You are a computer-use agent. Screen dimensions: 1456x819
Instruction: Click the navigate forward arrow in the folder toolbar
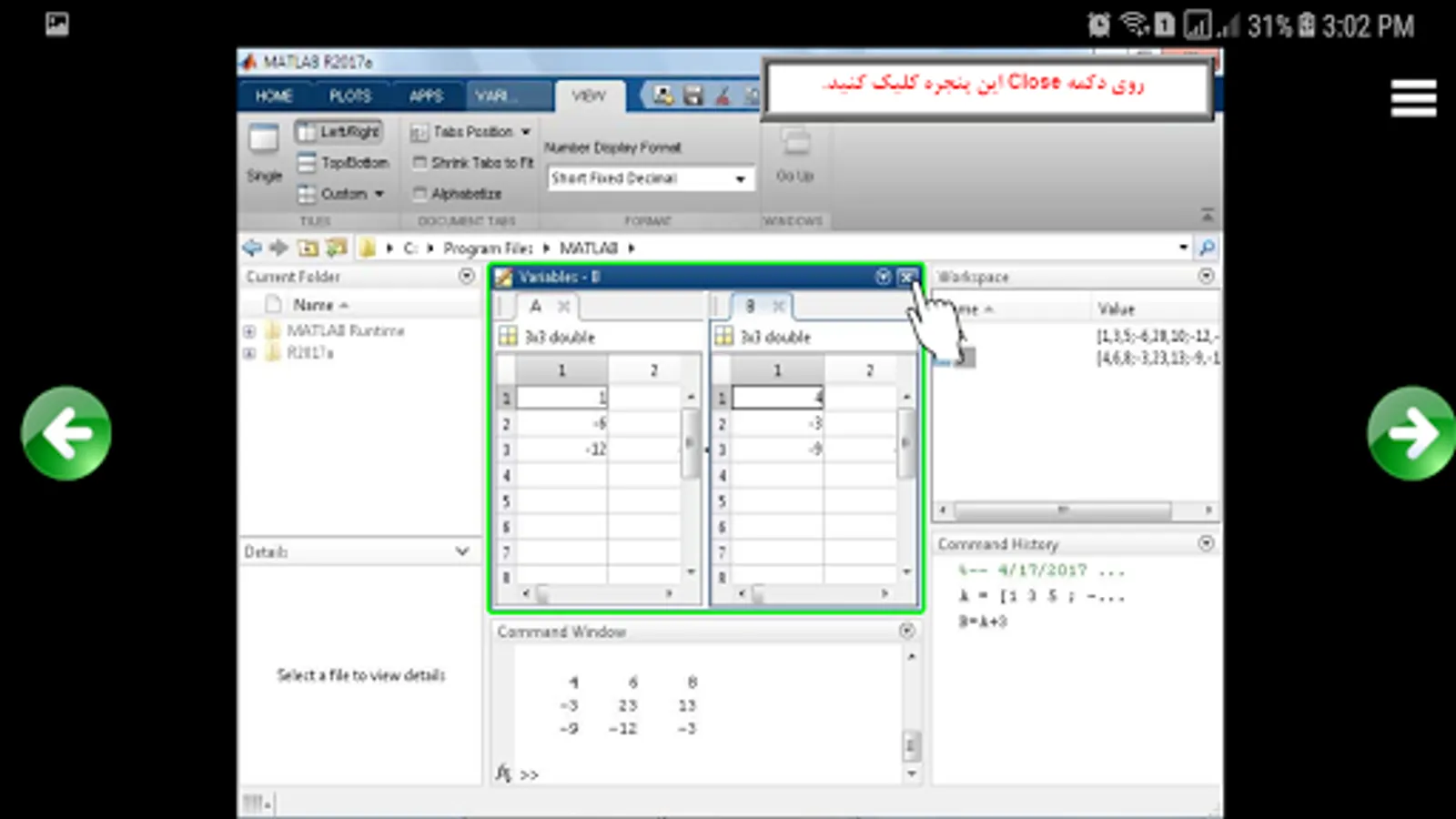[x=278, y=248]
